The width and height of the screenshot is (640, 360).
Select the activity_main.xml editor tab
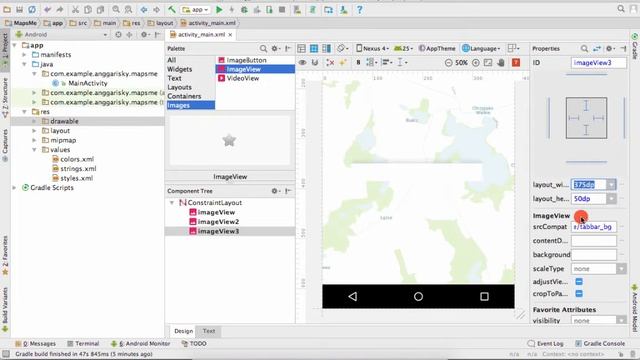click(201, 35)
